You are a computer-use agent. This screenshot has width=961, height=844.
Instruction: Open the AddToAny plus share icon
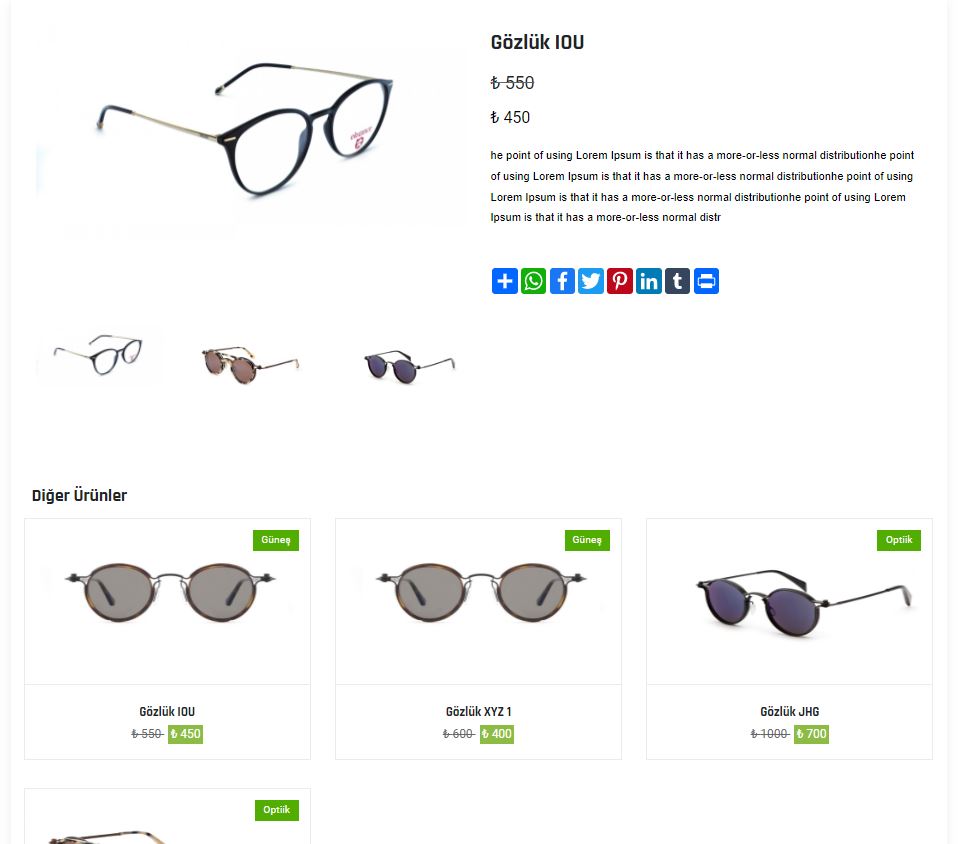coord(504,281)
